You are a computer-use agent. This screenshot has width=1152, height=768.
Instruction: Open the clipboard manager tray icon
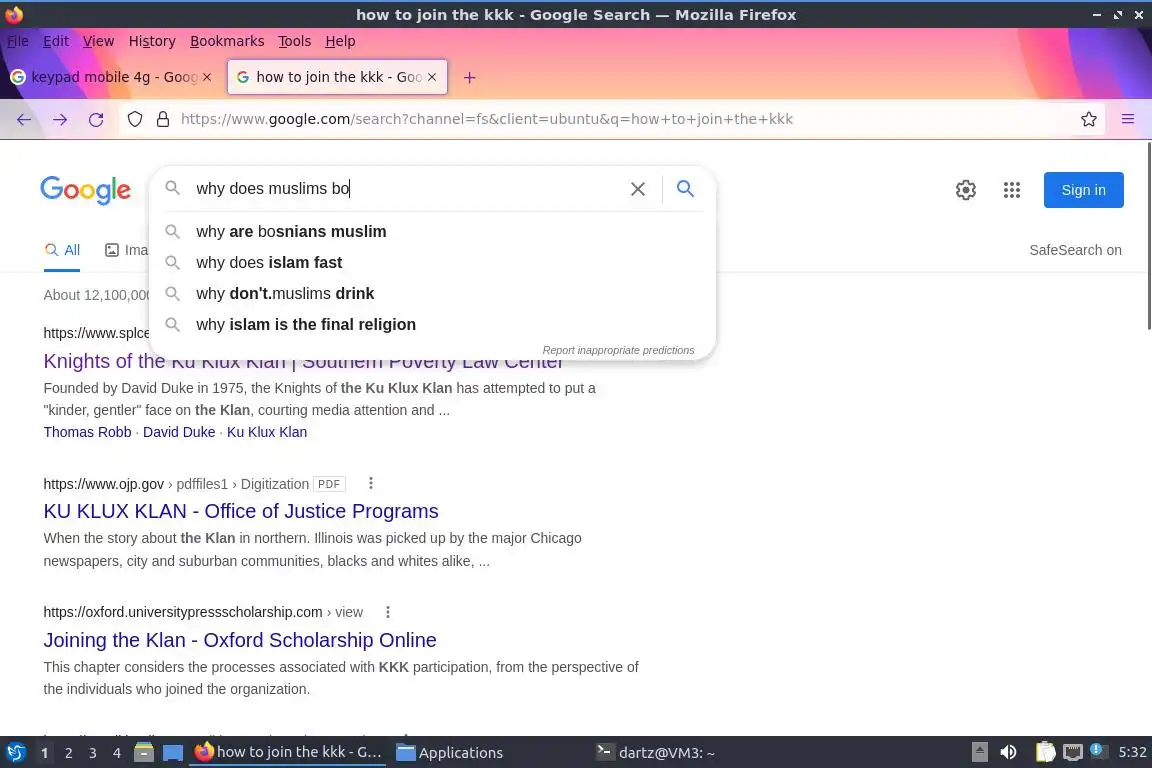(1045, 752)
